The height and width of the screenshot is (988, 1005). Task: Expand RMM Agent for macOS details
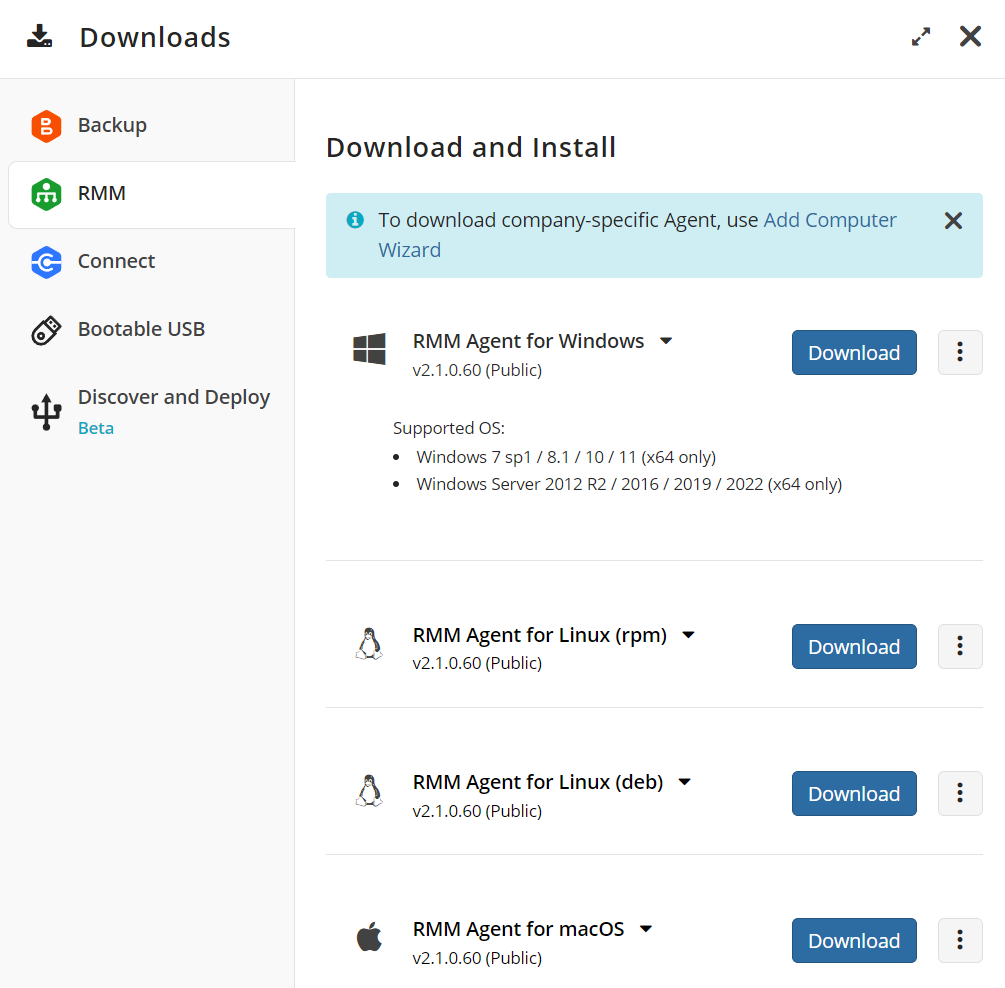[x=646, y=929]
